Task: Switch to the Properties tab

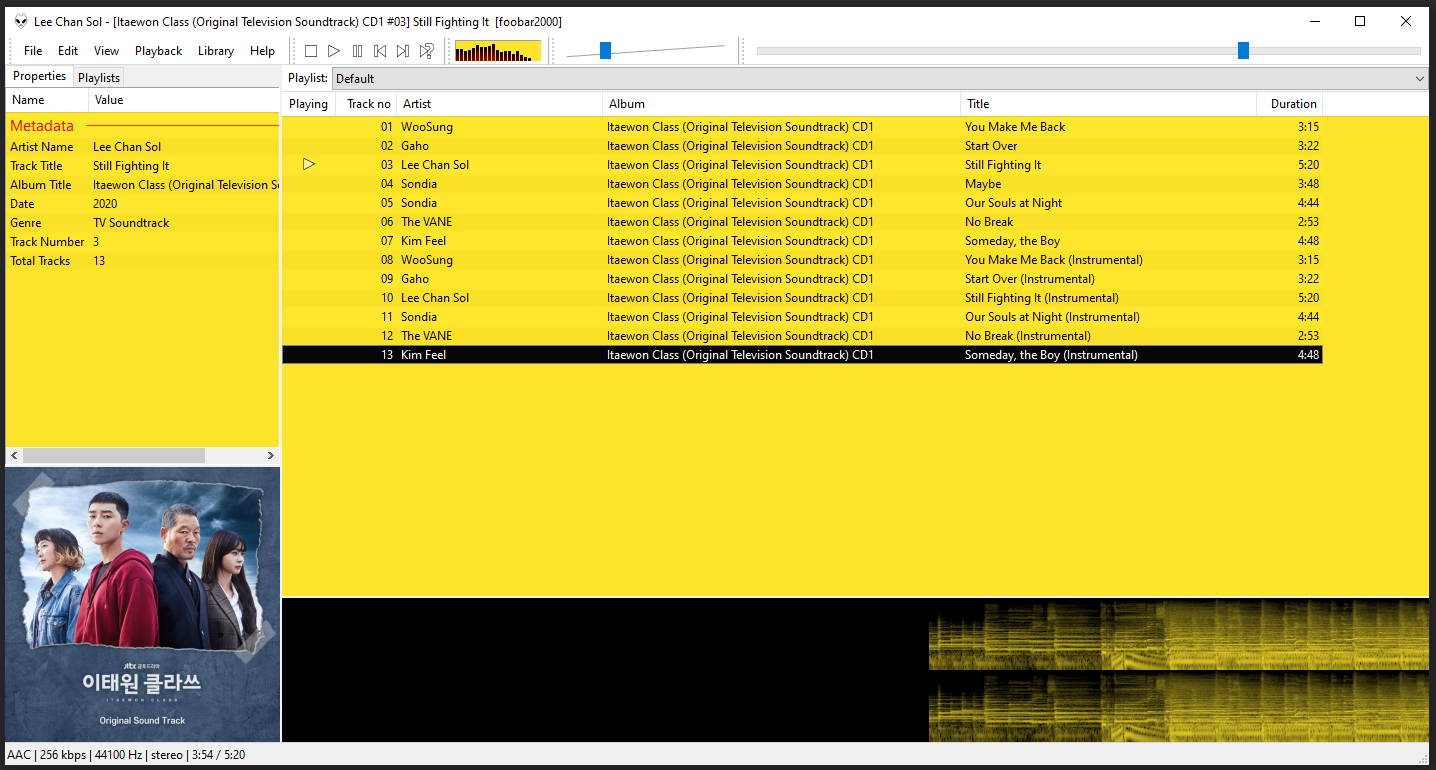Action: click(x=40, y=77)
